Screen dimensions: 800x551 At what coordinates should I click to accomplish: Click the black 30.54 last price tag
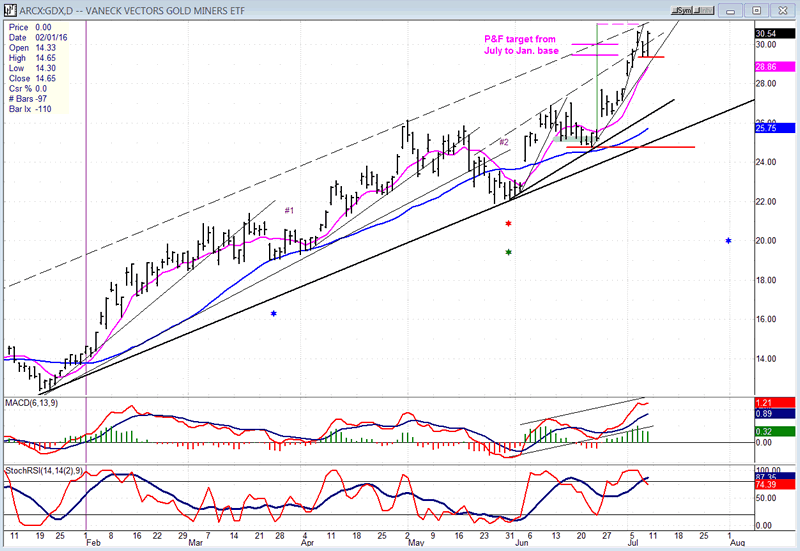tap(768, 33)
